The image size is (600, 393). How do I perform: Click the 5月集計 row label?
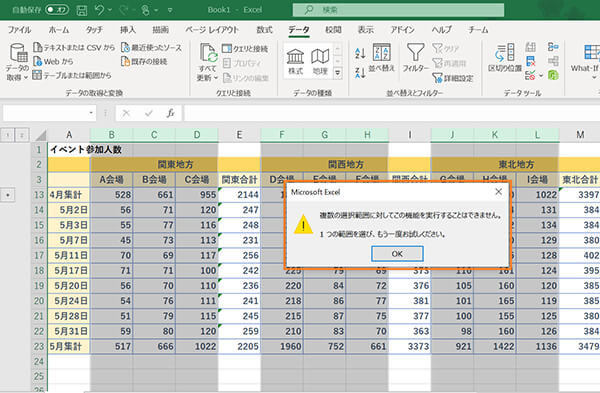pyautogui.click(x=69, y=346)
